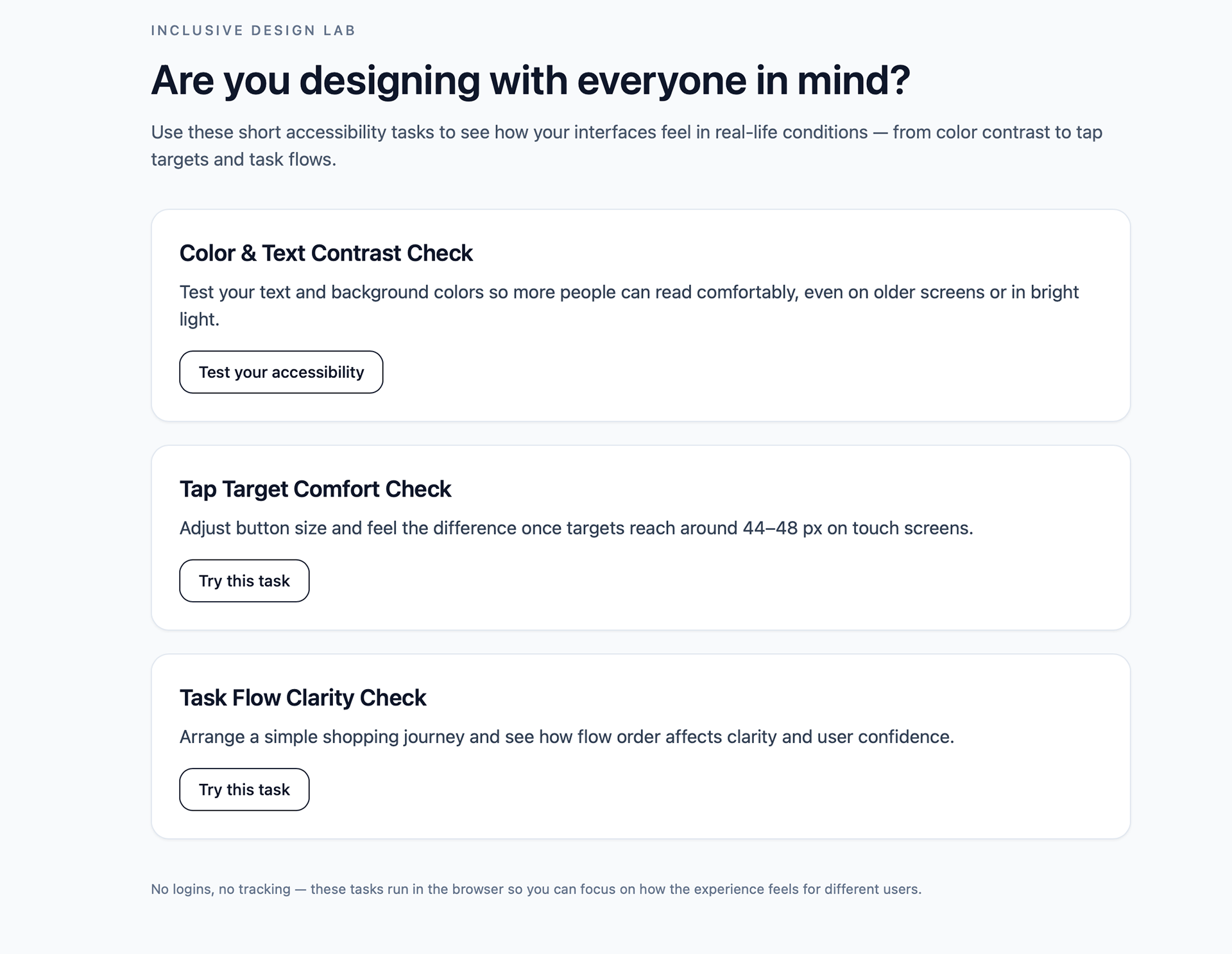Click the "Are you designing with everyone in mind?" headline
The width and height of the screenshot is (1232, 954).
[x=530, y=81]
